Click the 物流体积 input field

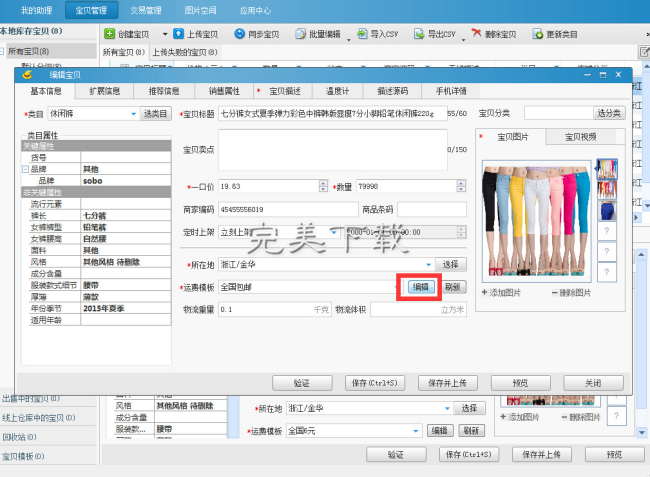418,310
